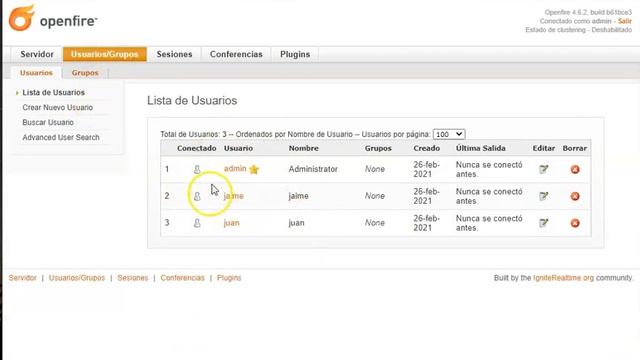The height and width of the screenshot is (360, 640).
Task: Click the Salir logout link
Action: 624,21
